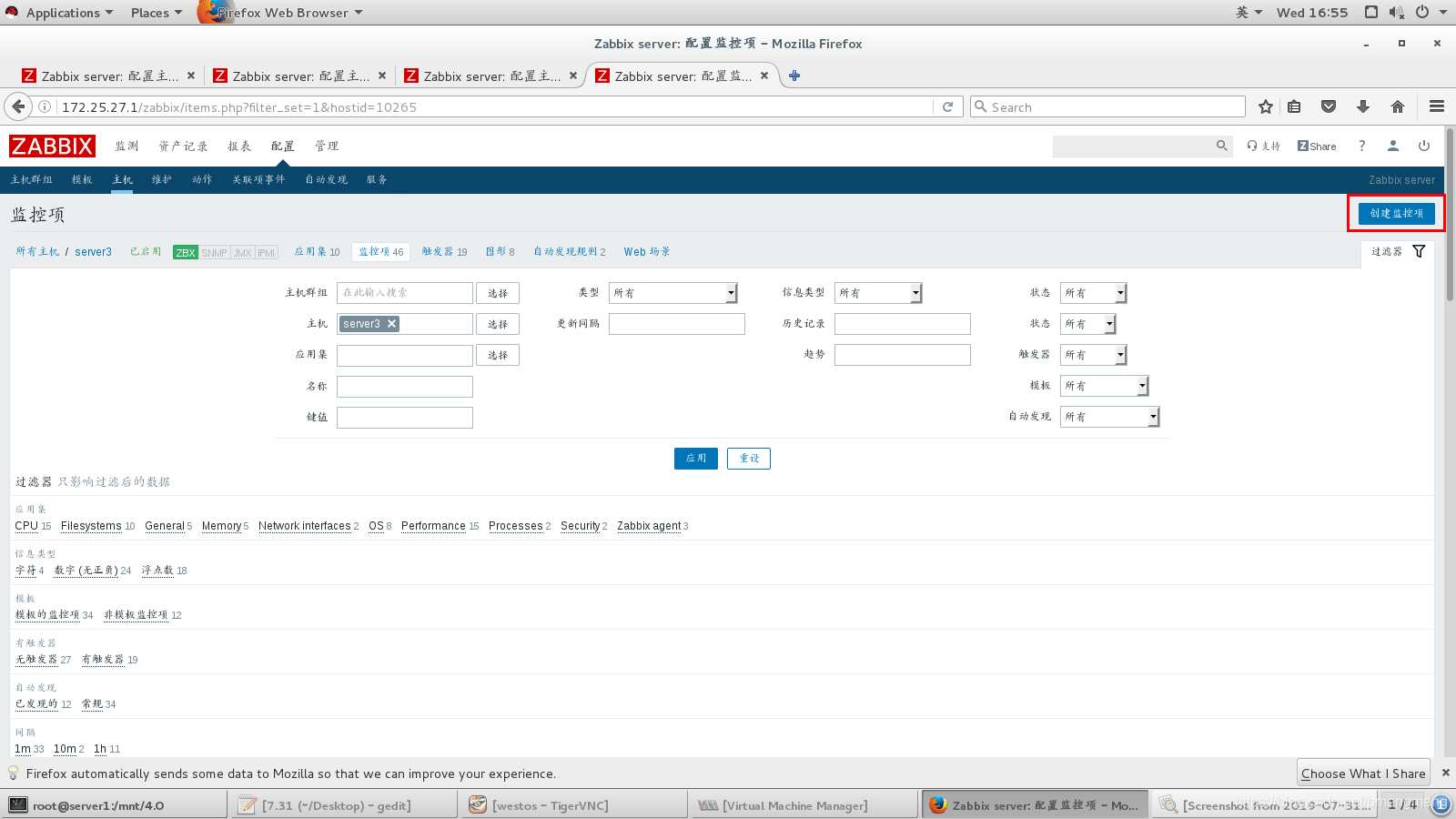Open the 类型 dropdown
The height and width of the screenshot is (819, 1456).
[x=672, y=293]
